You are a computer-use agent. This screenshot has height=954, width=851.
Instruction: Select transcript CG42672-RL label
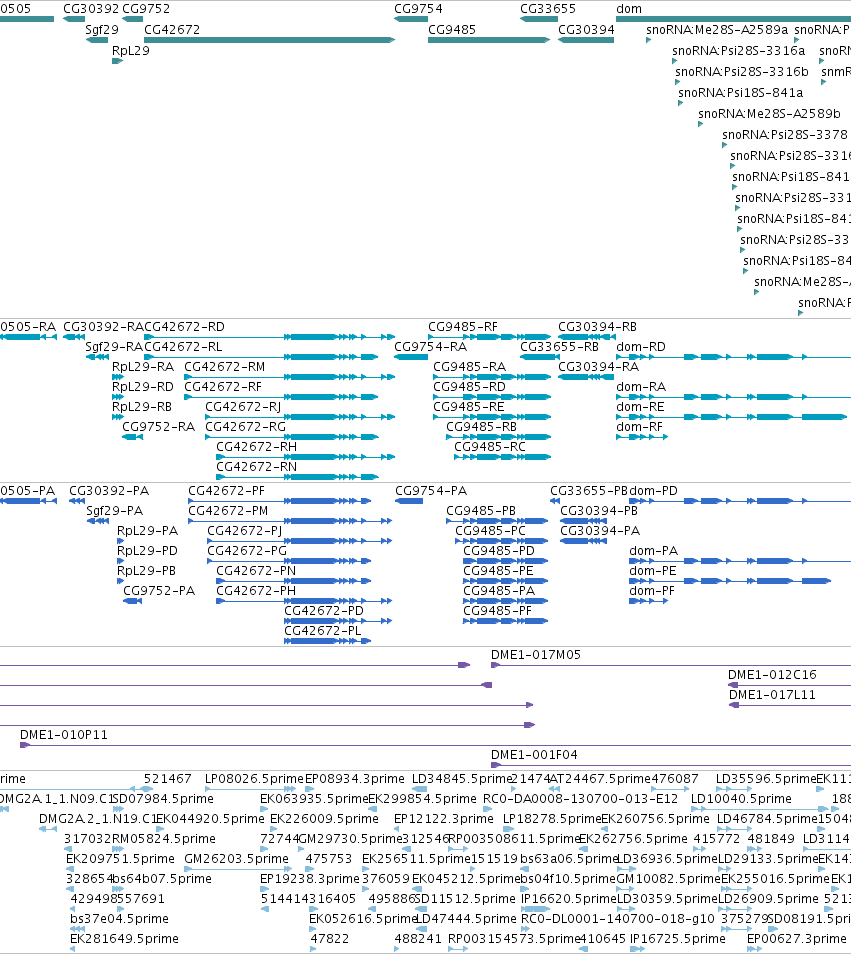183,347
